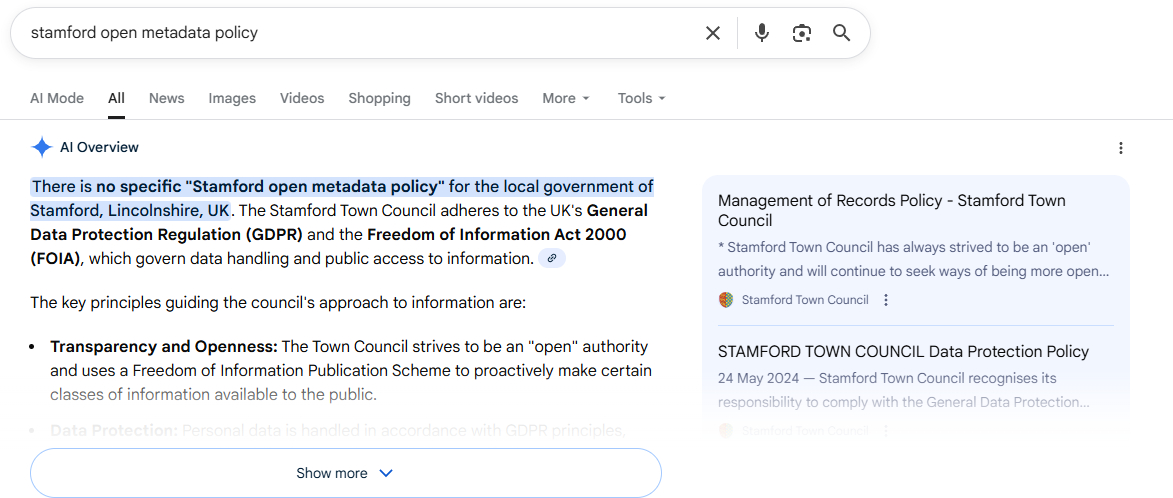This screenshot has height=498, width=1173.
Task: Open the Images results tab
Action: click(232, 98)
